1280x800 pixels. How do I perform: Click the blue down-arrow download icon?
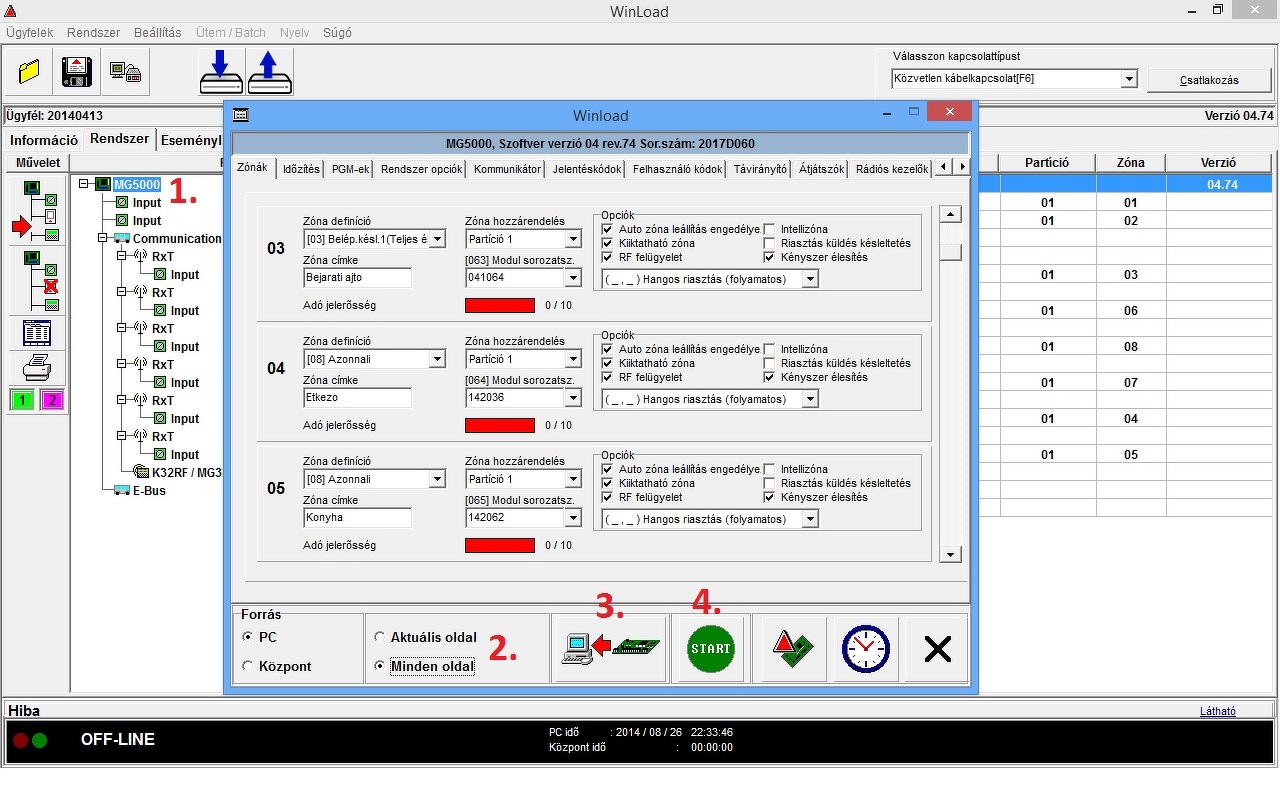click(222, 72)
